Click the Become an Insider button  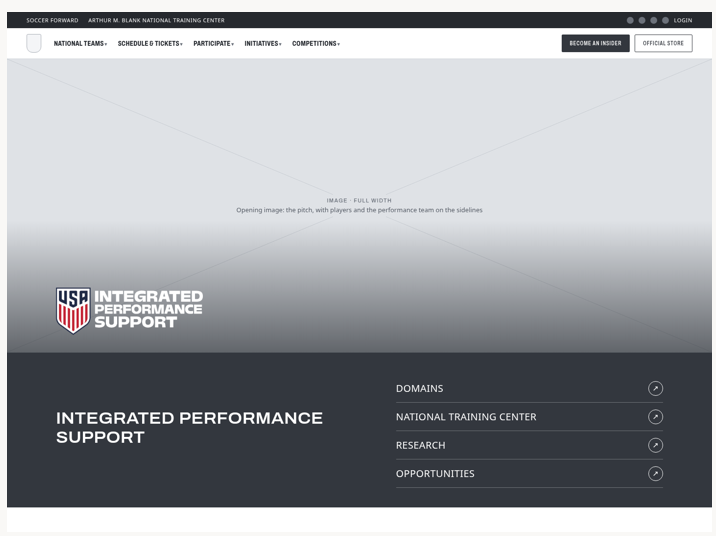tap(595, 43)
